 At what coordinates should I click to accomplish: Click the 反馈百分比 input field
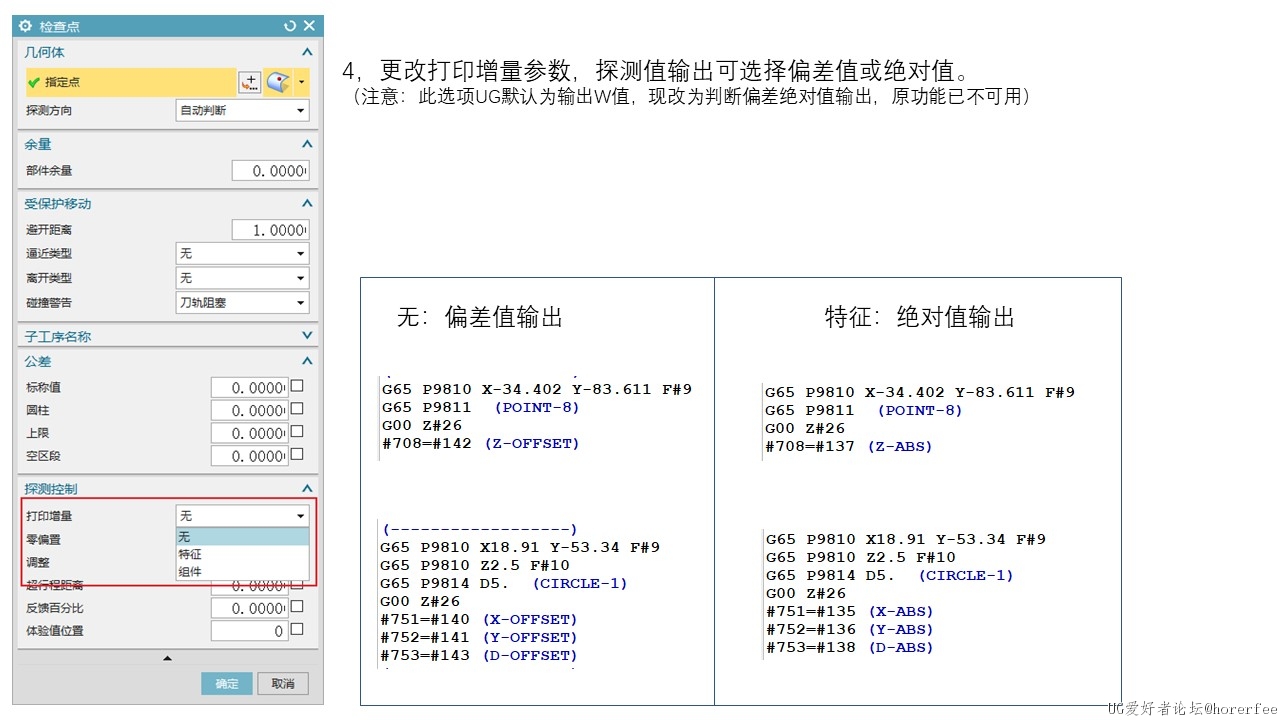pos(249,608)
